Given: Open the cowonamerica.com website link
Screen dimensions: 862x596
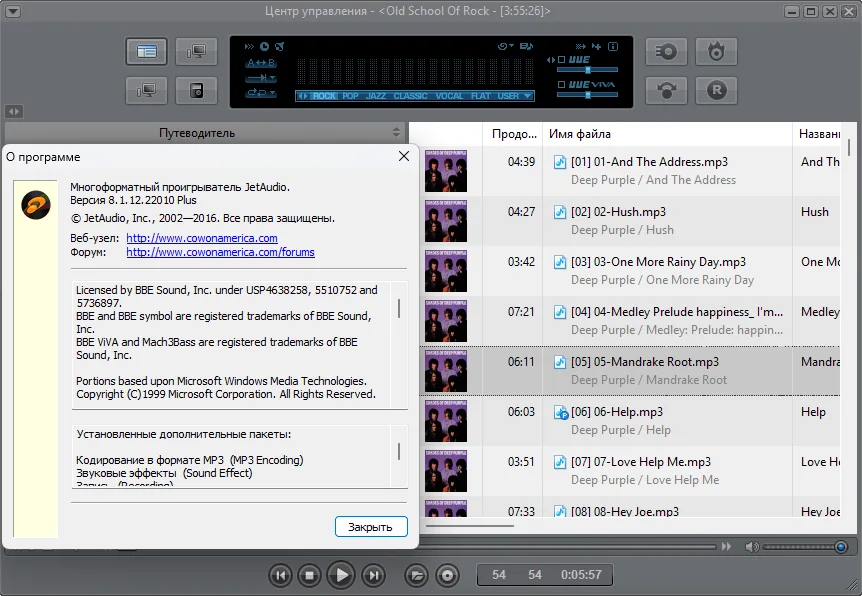Looking at the screenshot, I should [202, 238].
